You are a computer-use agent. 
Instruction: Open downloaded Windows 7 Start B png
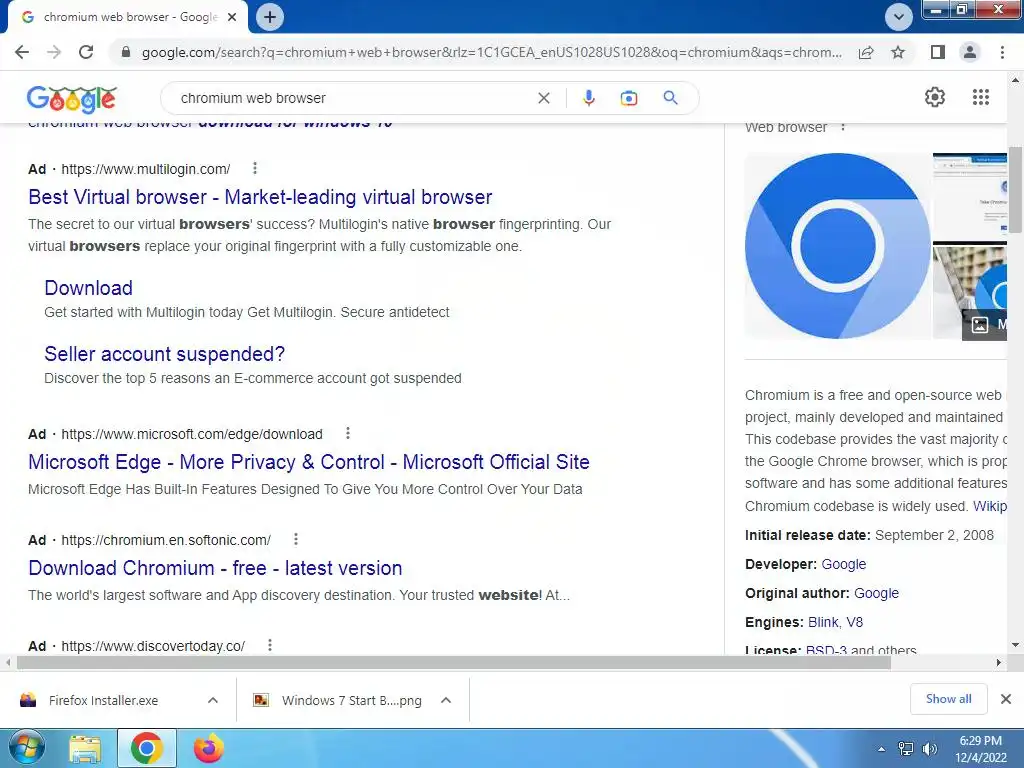tap(351, 700)
